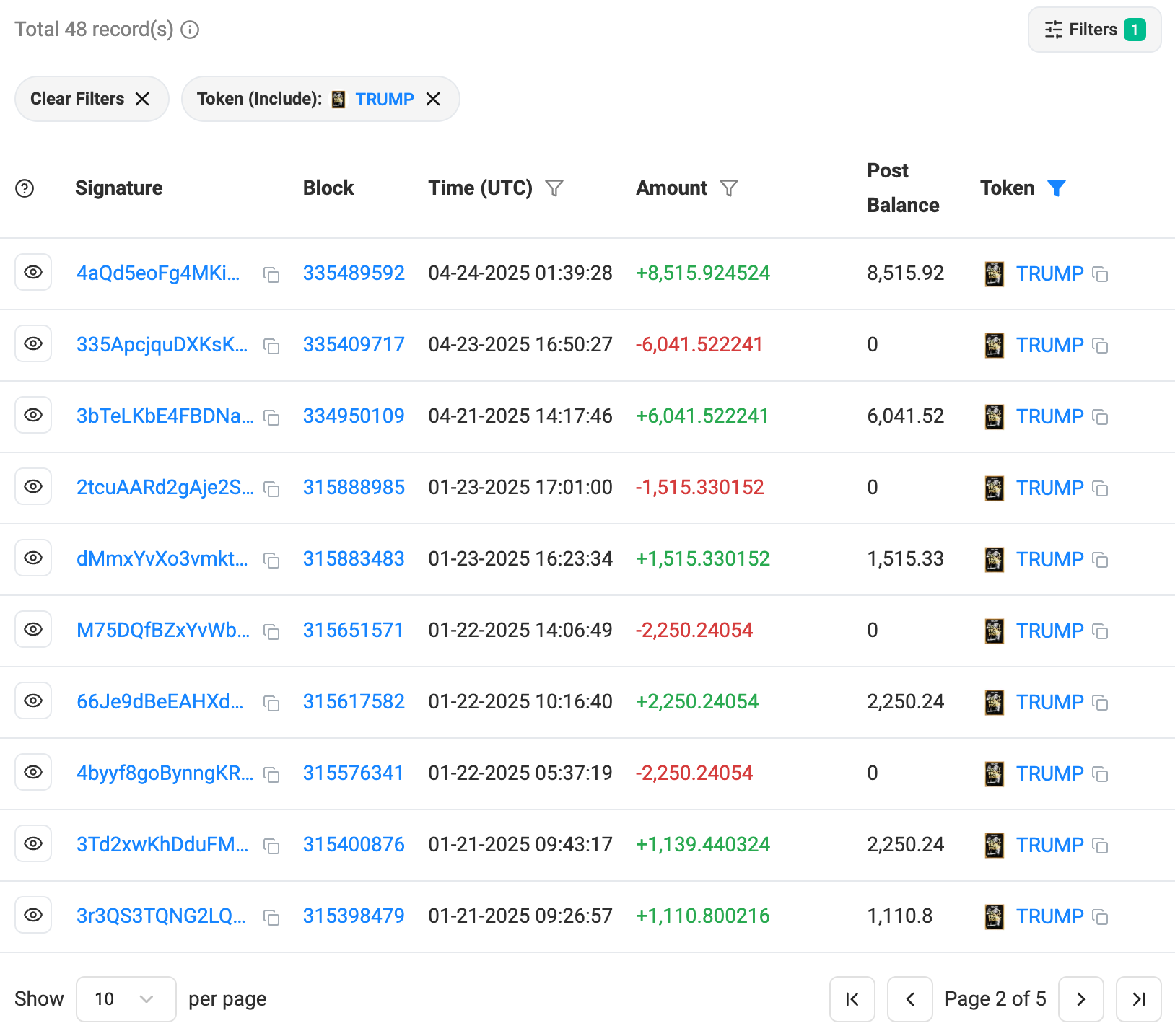The height and width of the screenshot is (1036, 1175).
Task: Open the Amount column filter funnel
Action: pyautogui.click(x=729, y=188)
